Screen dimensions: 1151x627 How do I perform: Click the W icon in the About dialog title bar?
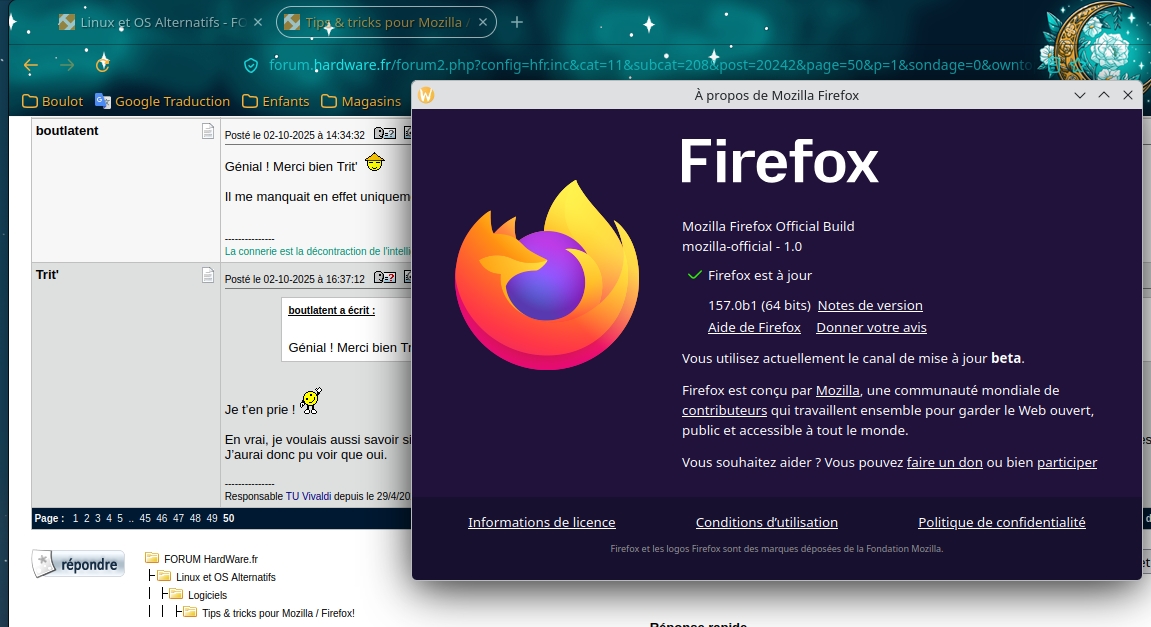pyautogui.click(x=426, y=95)
